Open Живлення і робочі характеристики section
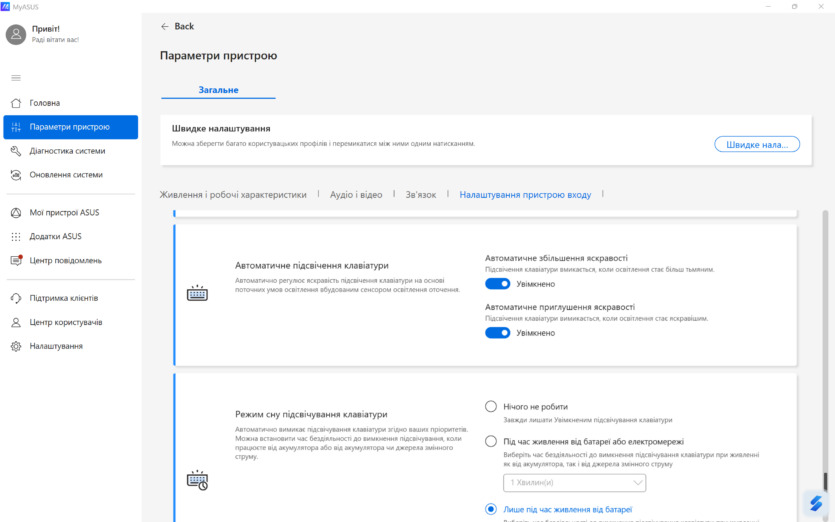The height and width of the screenshot is (522, 835). 233,195
